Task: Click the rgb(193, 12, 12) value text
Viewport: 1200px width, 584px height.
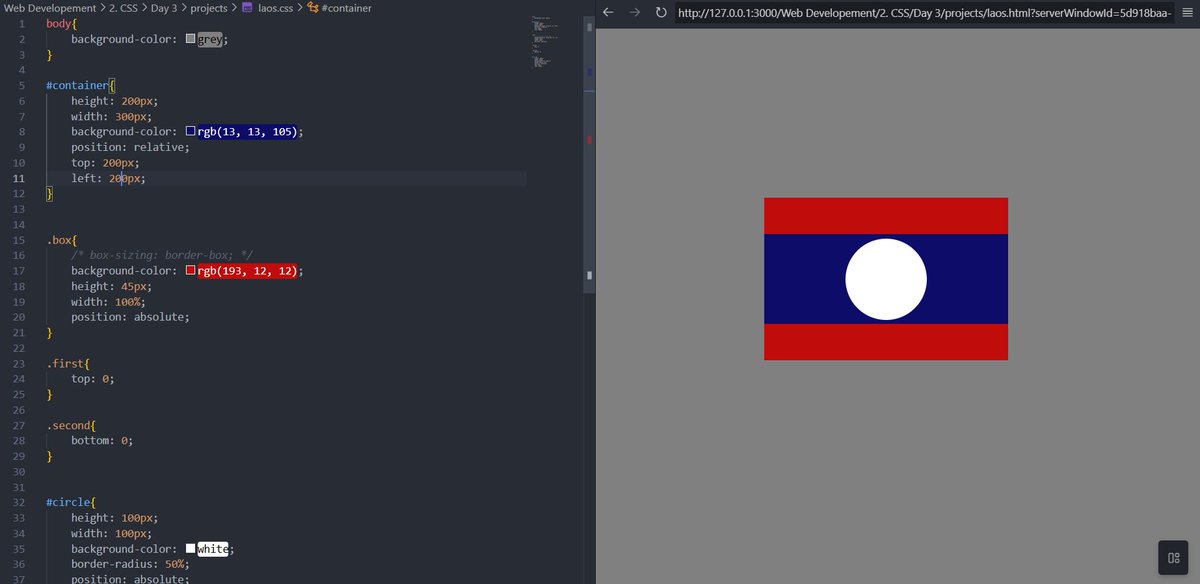Action: tap(247, 271)
